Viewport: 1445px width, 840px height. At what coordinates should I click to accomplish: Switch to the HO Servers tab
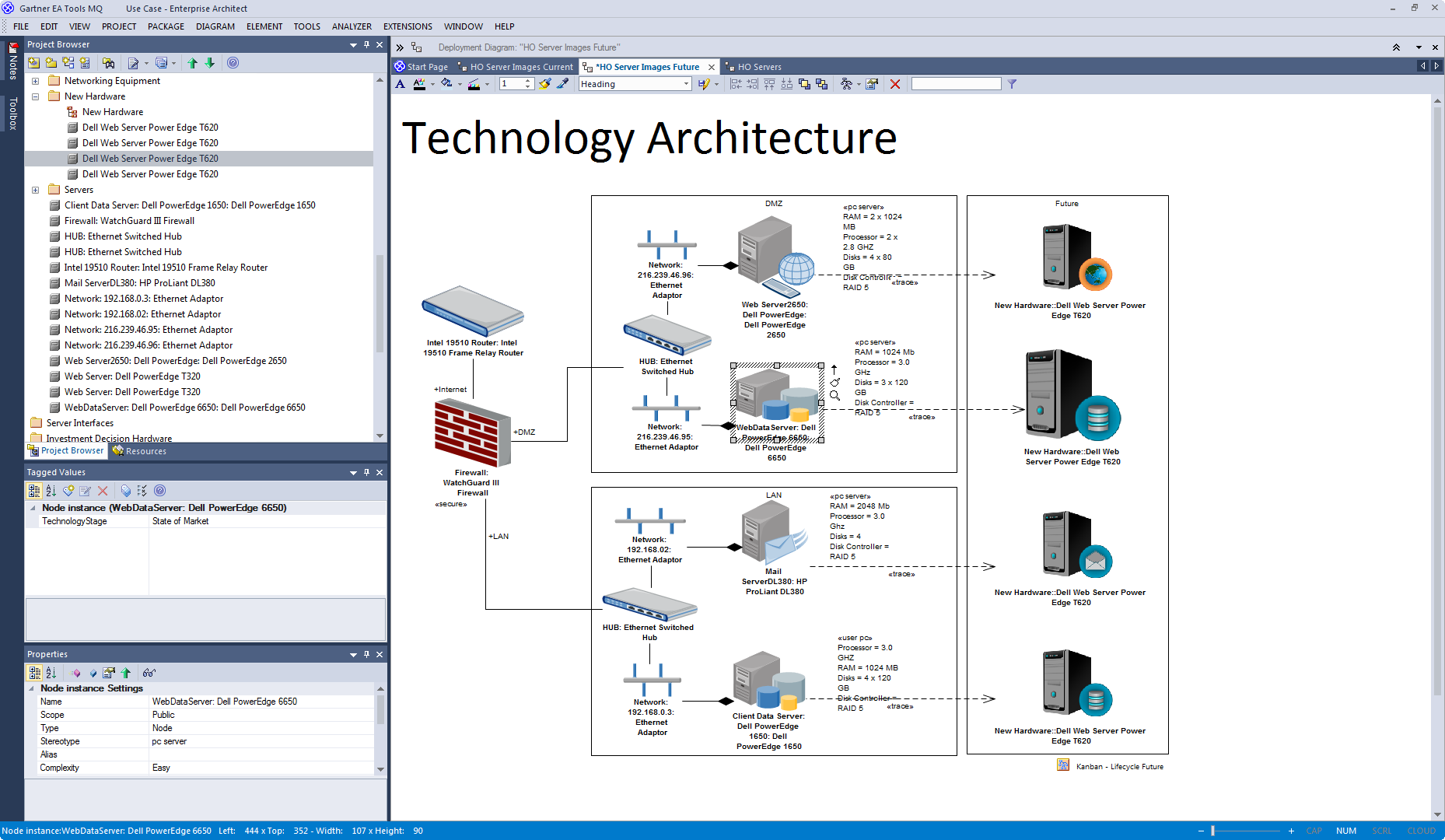pyautogui.click(x=758, y=67)
